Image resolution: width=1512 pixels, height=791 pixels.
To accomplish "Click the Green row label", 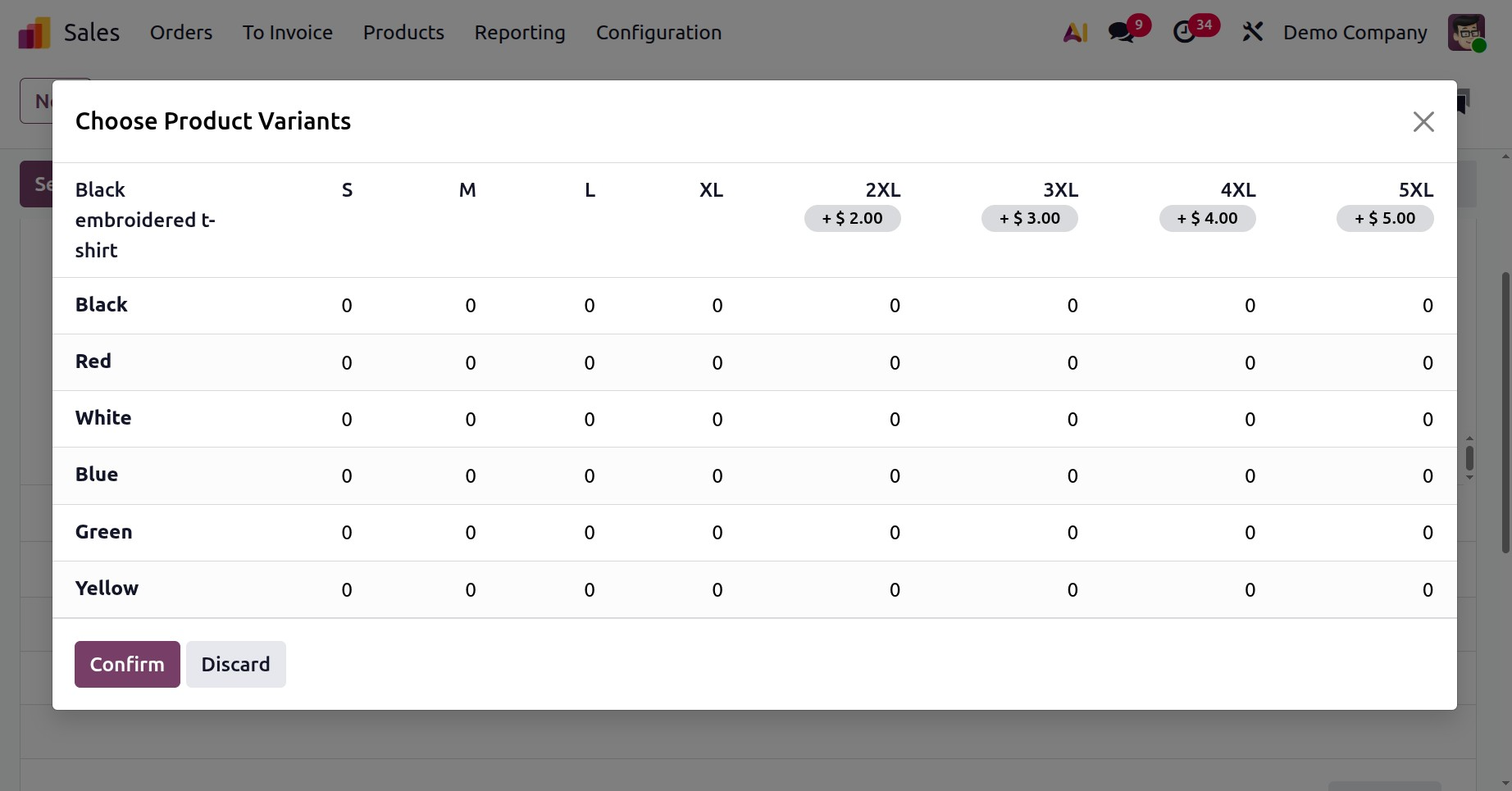I will point(103,532).
